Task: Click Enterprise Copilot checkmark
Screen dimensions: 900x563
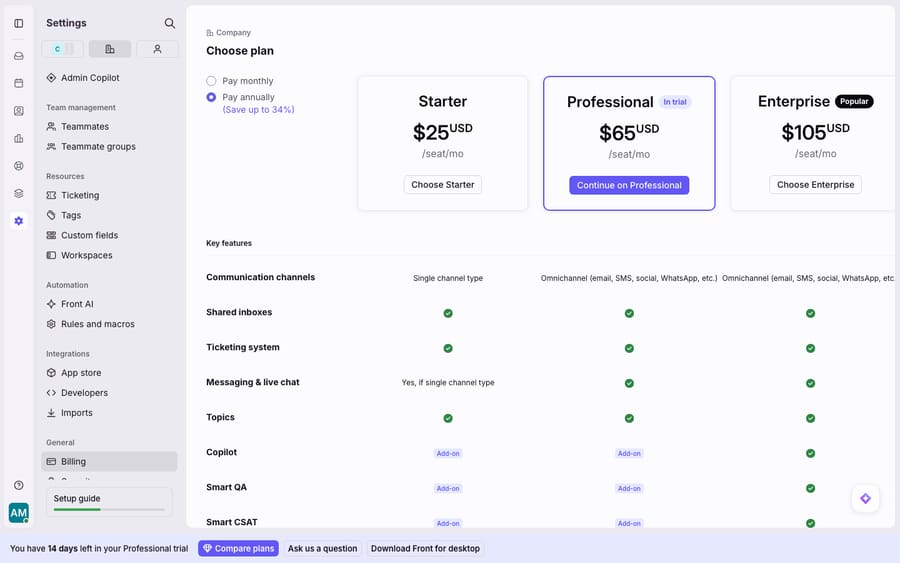Action: pos(810,453)
